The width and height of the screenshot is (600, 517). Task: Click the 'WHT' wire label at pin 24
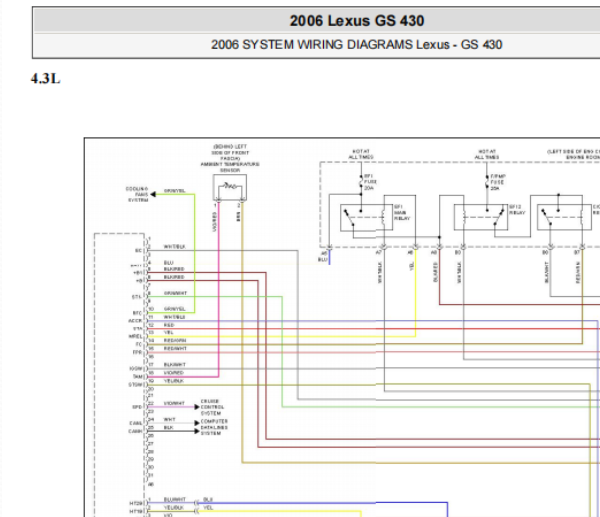[169, 419]
